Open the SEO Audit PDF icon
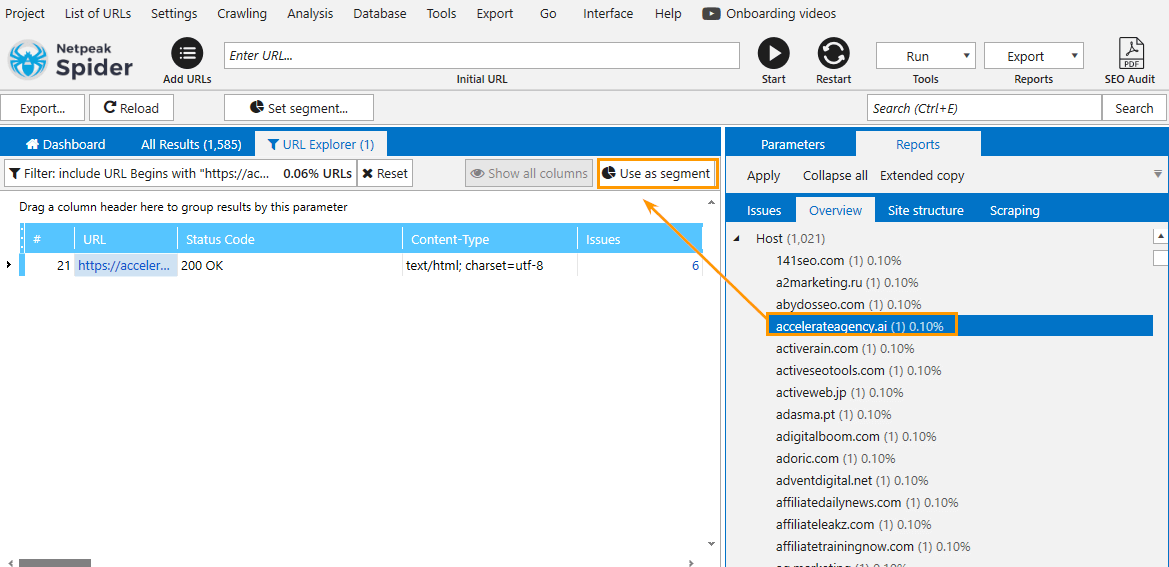 click(x=1130, y=54)
